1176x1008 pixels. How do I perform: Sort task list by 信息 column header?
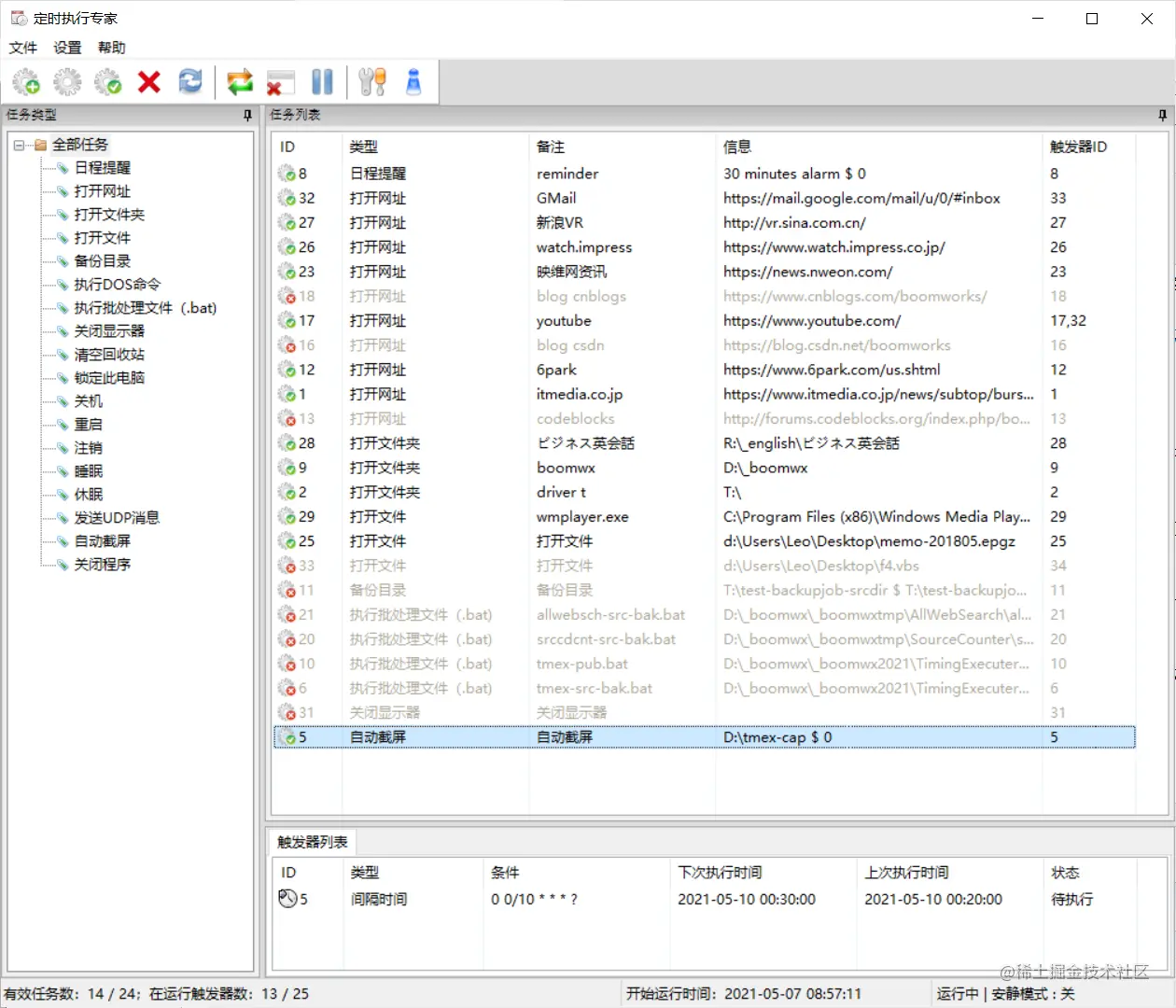coord(878,147)
